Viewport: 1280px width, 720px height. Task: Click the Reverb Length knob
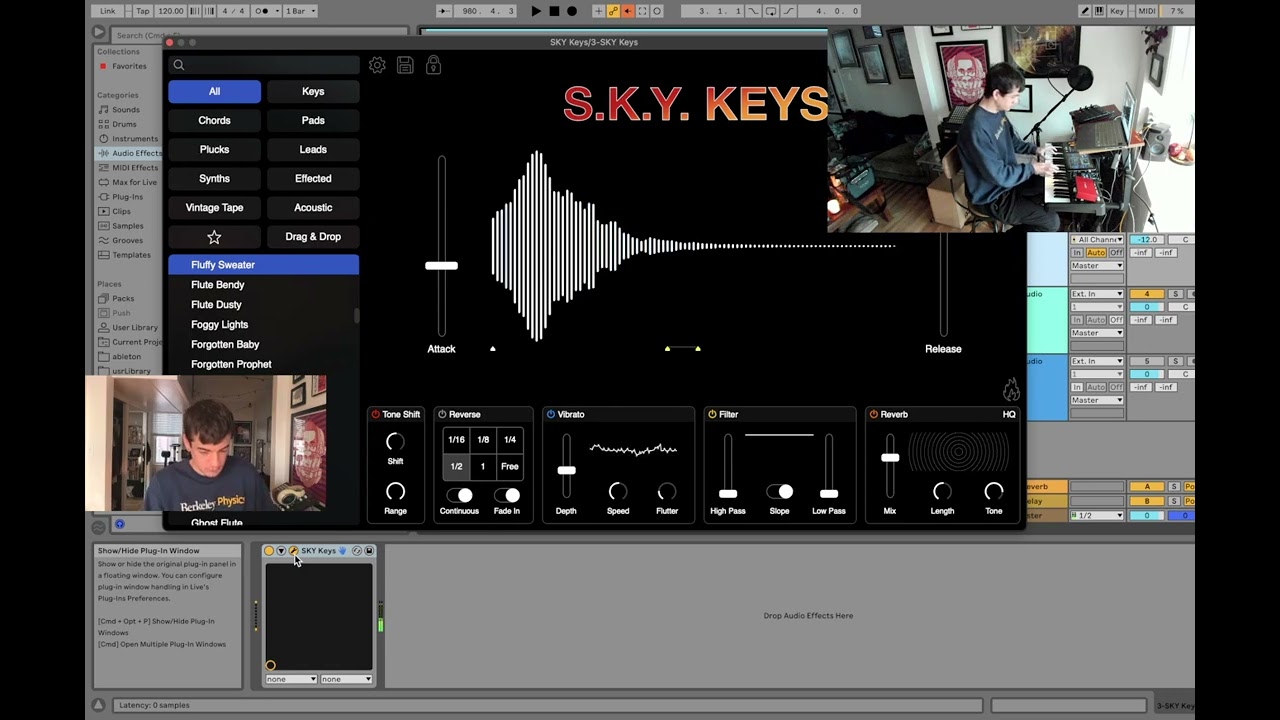(x=942, y=491)
